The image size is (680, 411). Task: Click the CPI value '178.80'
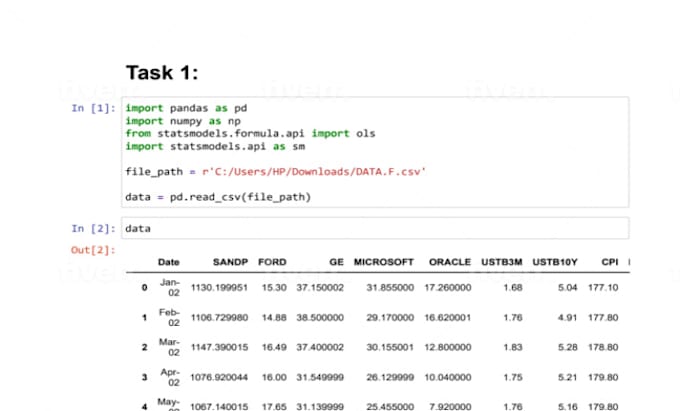click(x=603, y=347)
